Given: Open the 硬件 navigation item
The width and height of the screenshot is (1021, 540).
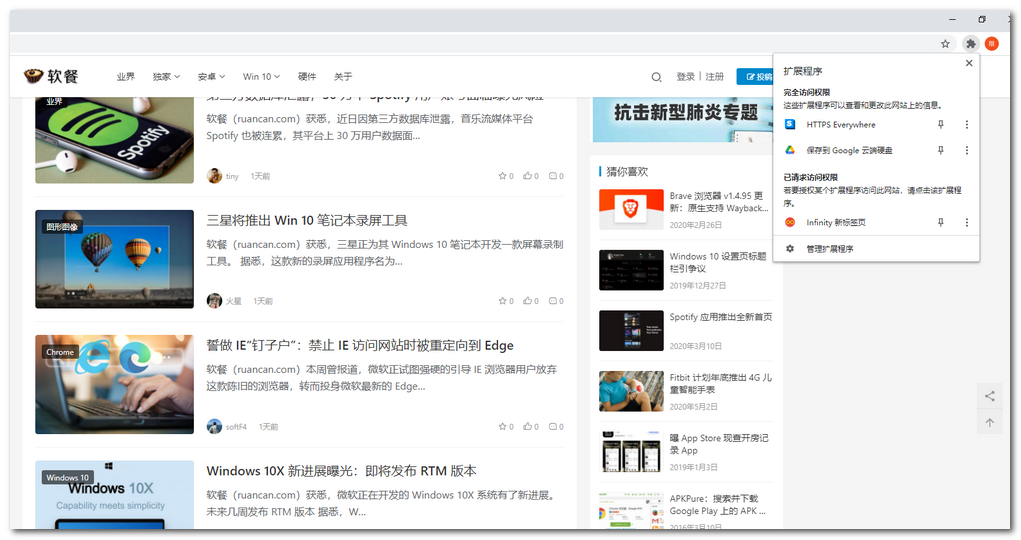Looking at the screenshot, I should tap(307, 76).
